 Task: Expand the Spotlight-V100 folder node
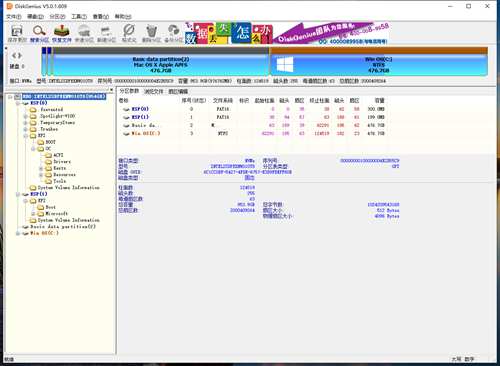coord(25,116)
